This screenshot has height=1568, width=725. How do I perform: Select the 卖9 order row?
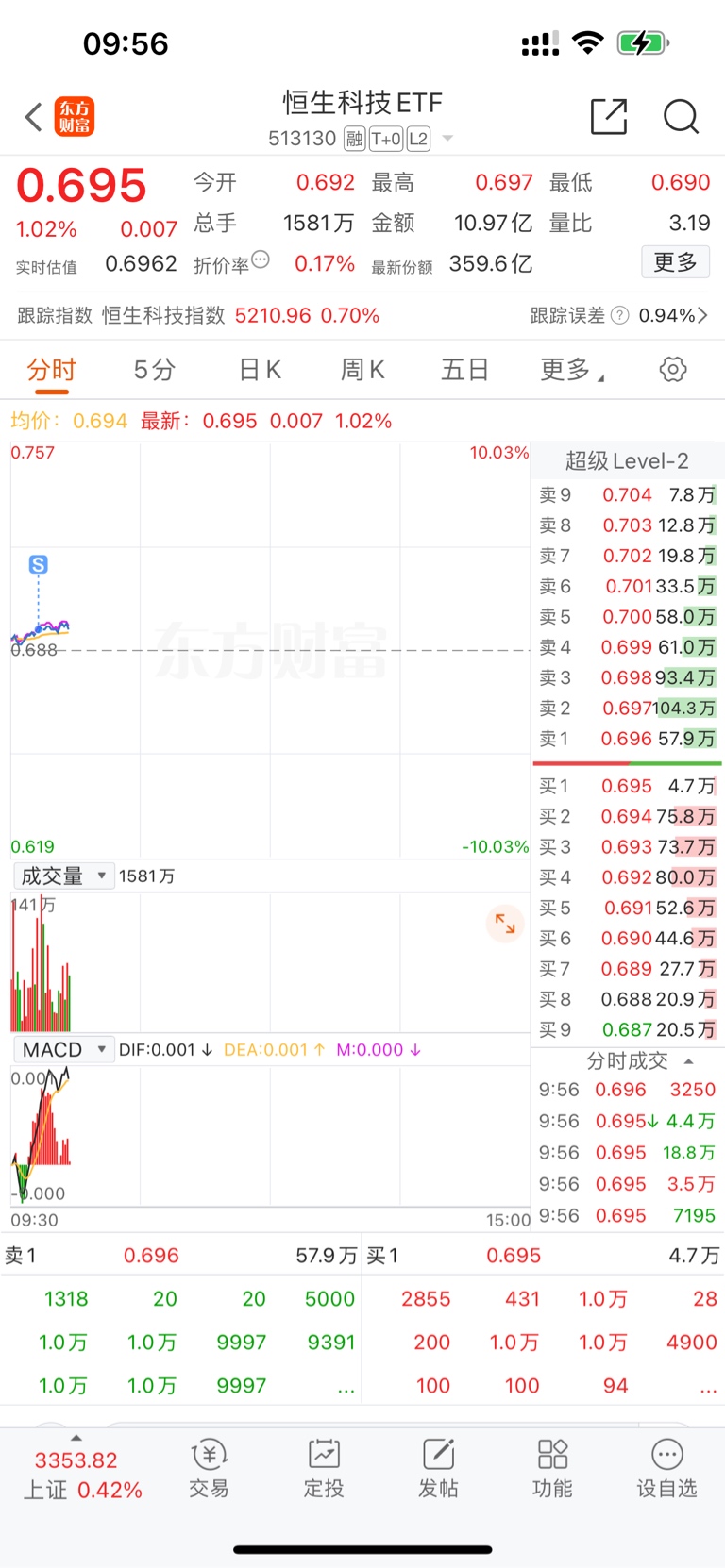pyautogui.click(x=627, y=494)
